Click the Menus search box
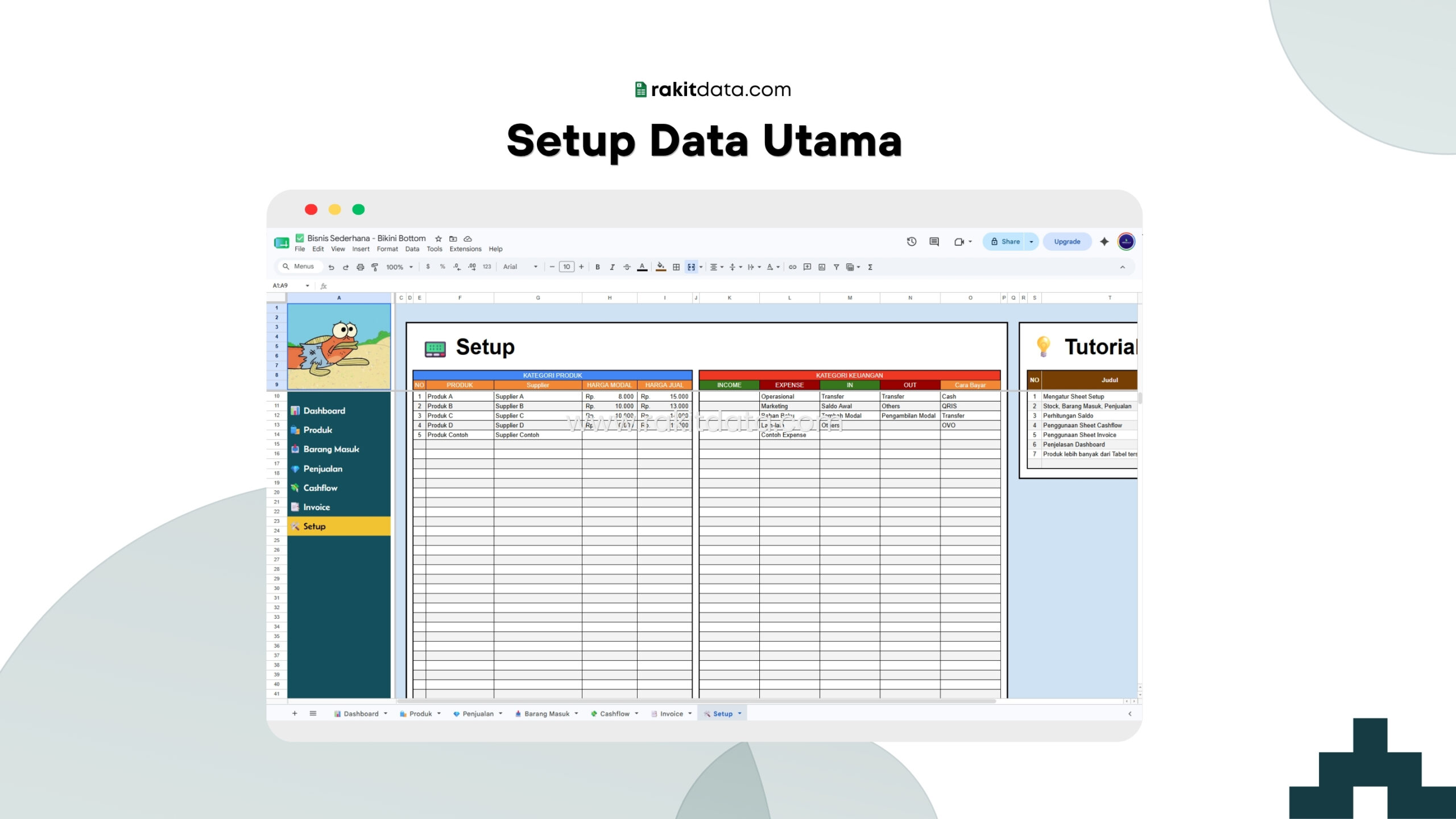Image resolution: width=1456 pixels, height=819 pixels. (300, 266)
